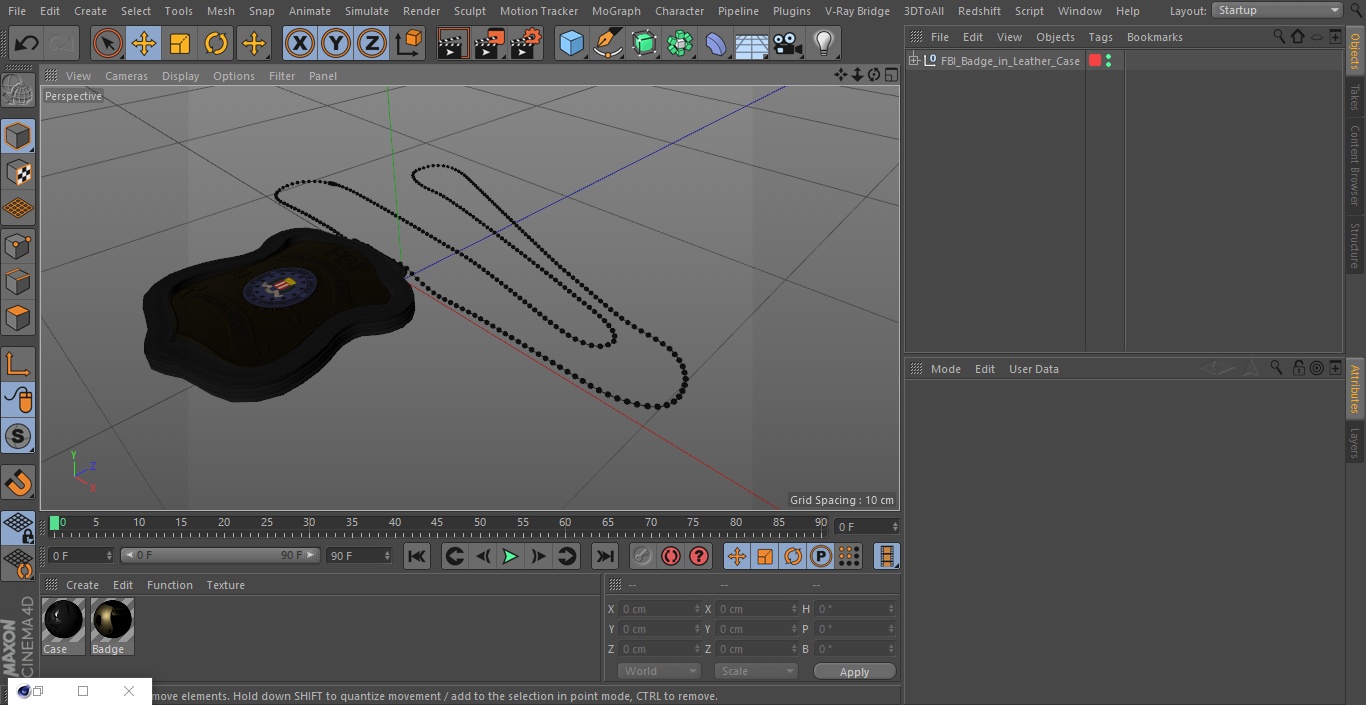The width and height of the screenshot is (1366, 705).
Task: Open the Simulate menu
Action: pos(367,11)
